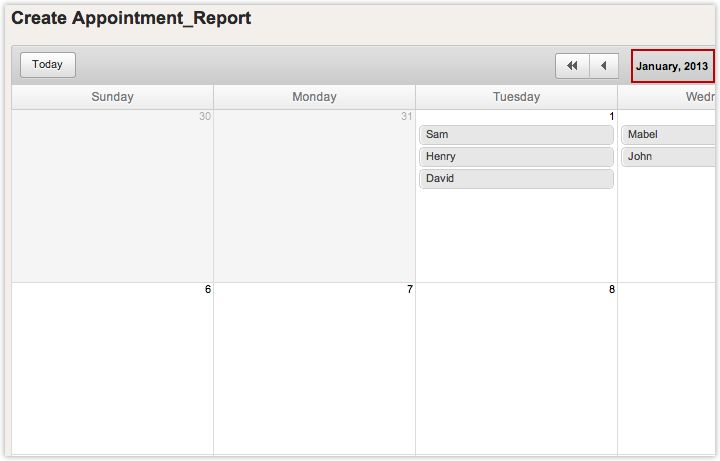
Task: Open the Henry appointment
Action: (x=515, y=157)
